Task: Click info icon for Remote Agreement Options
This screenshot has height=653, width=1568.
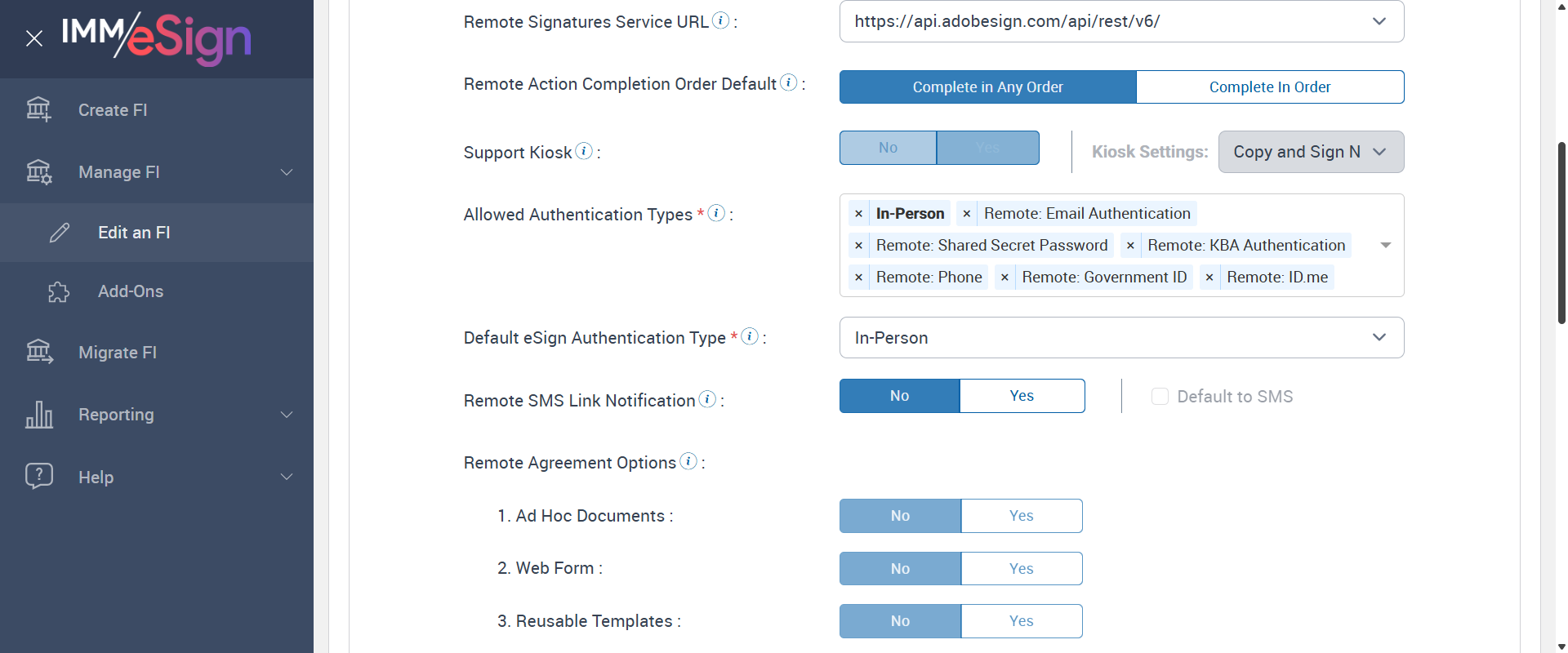Action: click(688, 461)
